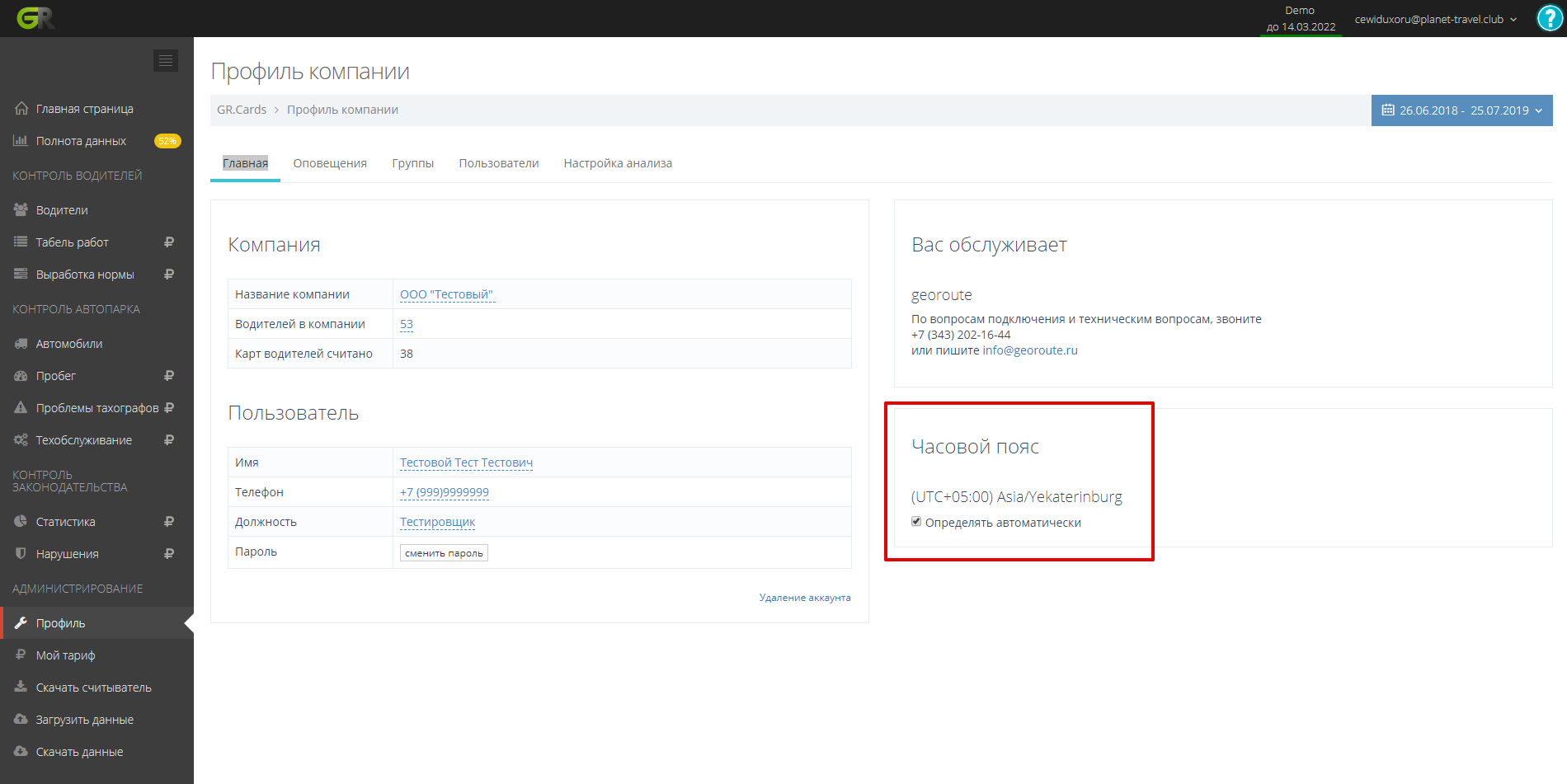
Task: Click the cloud download icon beside Скачать данные
Action: 21,751
